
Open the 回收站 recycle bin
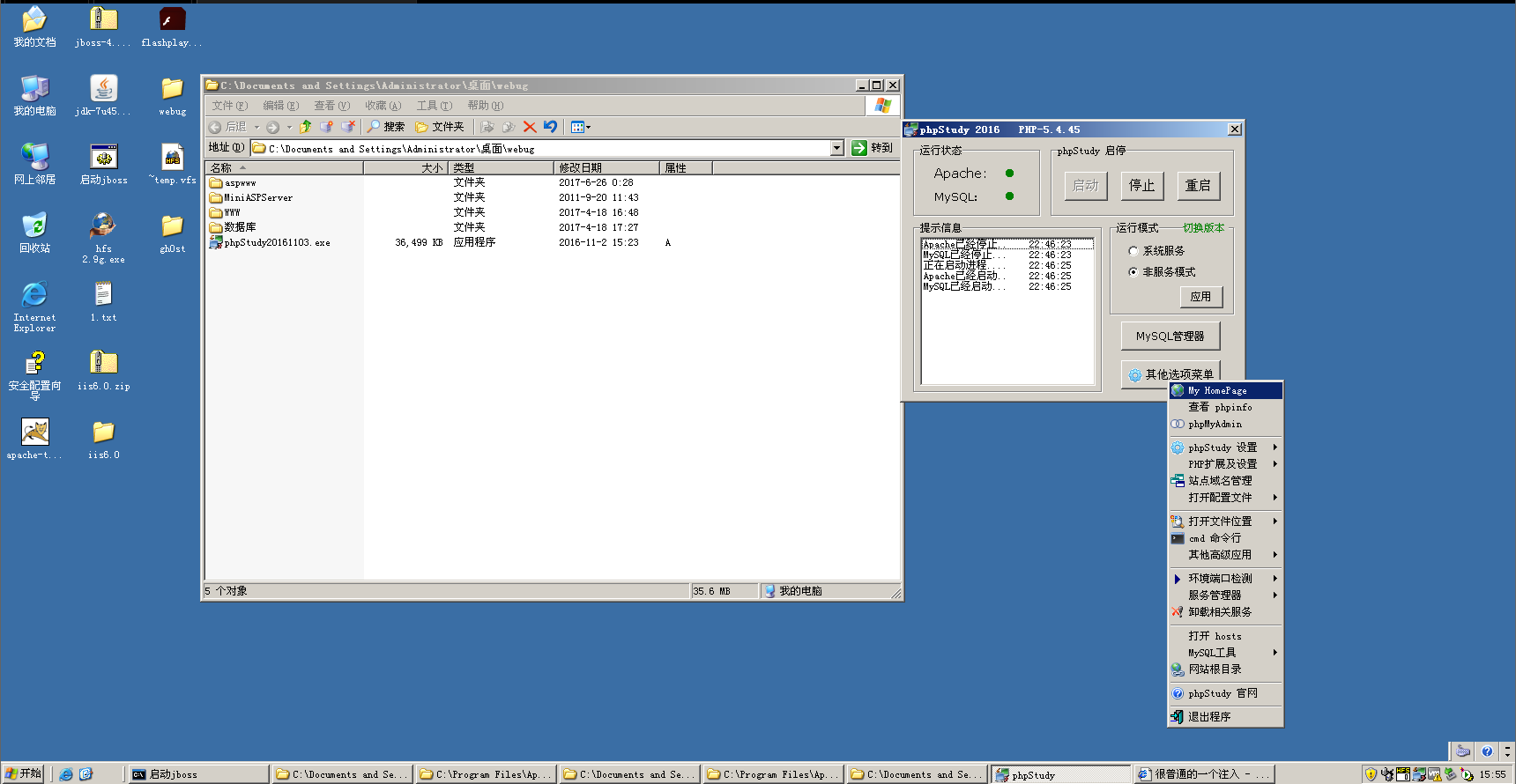click(x=34, y=233)
